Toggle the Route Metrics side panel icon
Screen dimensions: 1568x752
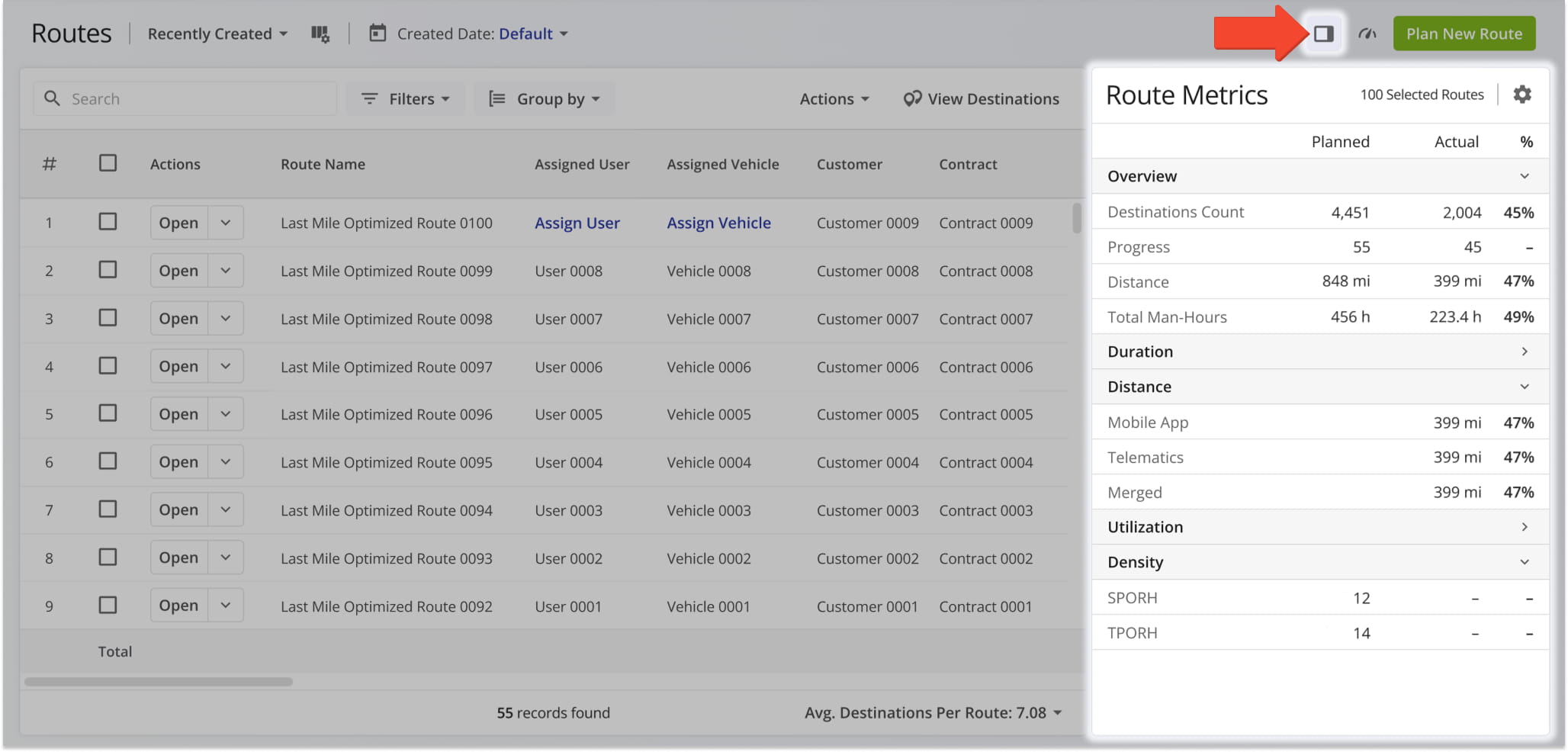click(1323, 34)
